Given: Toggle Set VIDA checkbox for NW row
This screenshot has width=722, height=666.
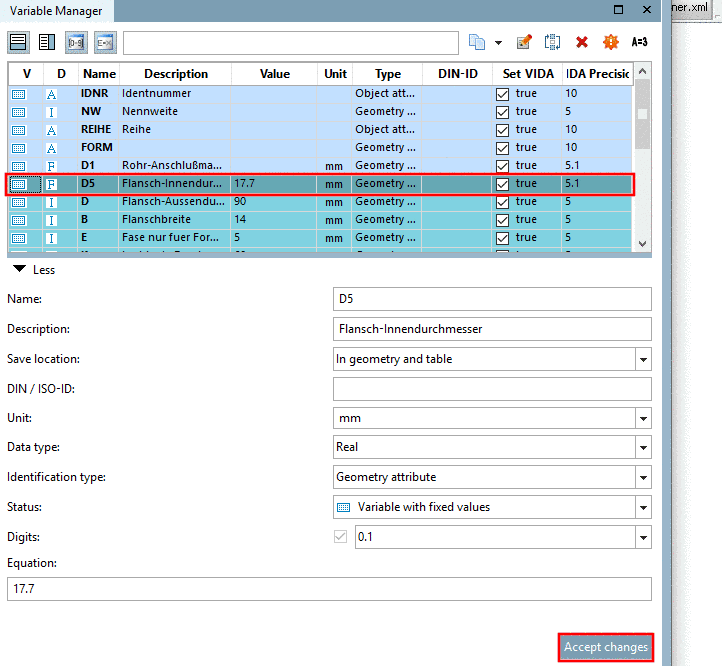Looking at the screenshot, I should click(502, 112).
